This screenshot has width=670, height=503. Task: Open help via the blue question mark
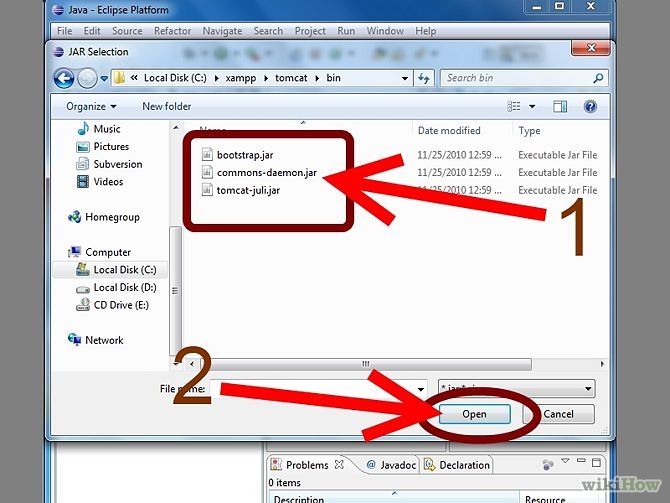pos(590,106)
